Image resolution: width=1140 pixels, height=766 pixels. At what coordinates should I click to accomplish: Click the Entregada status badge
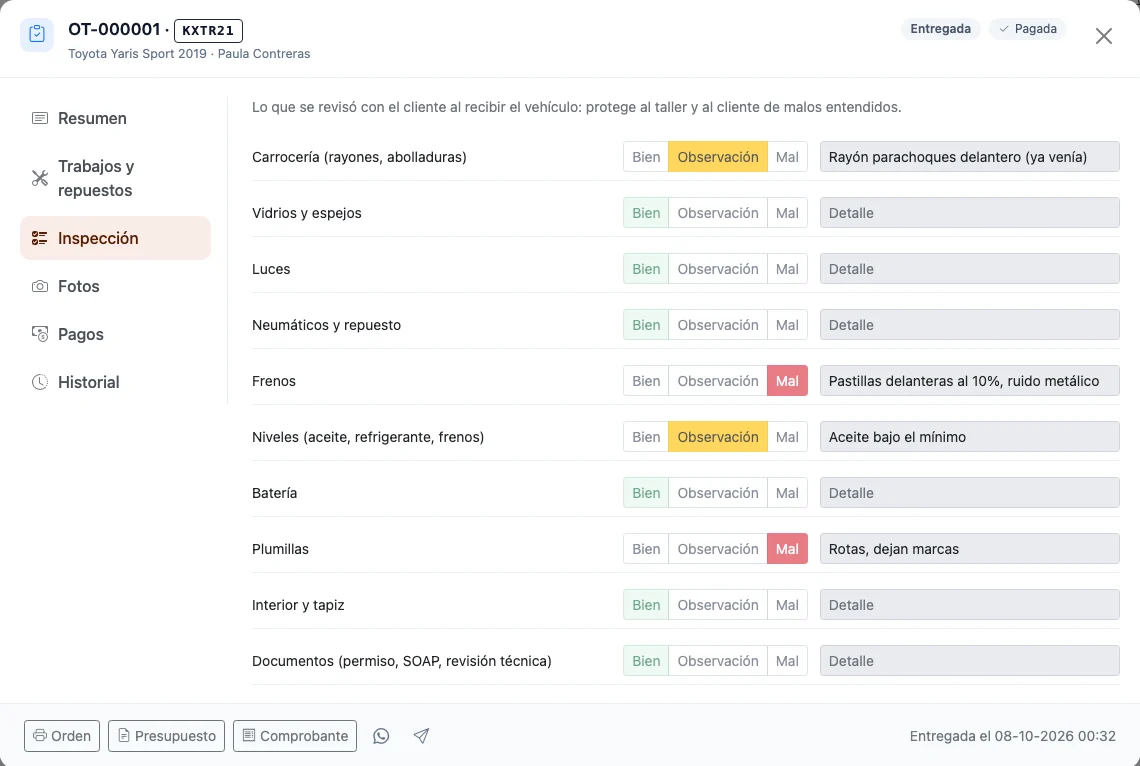(940, 29)
